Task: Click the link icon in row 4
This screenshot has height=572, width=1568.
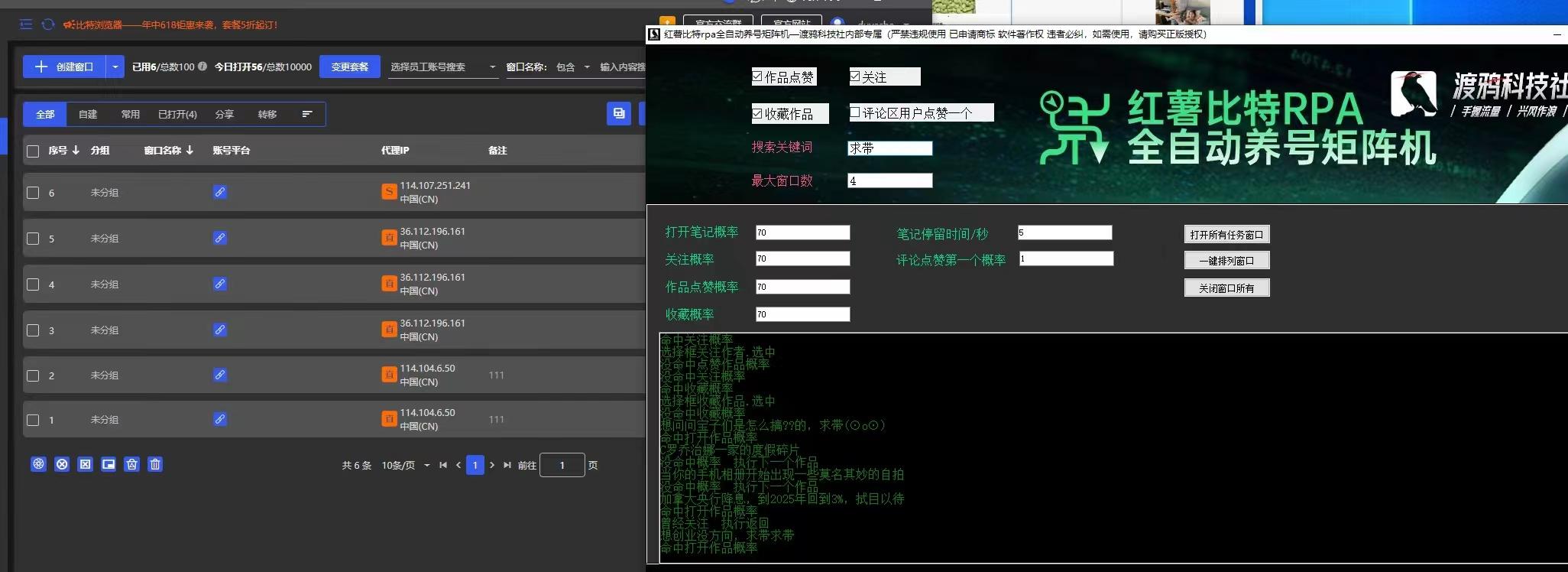Action: click(220, 284)
